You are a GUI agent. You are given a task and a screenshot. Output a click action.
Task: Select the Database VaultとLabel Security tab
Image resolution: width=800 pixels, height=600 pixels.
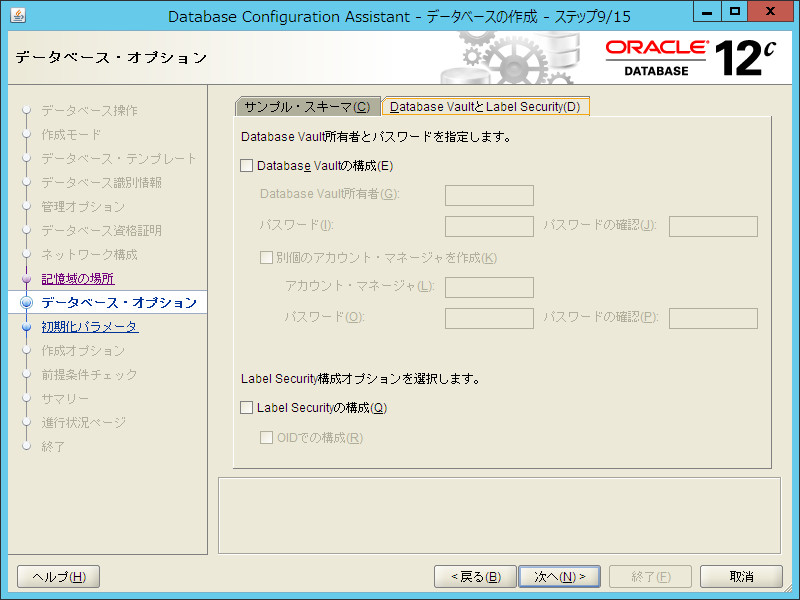[485, 107]
